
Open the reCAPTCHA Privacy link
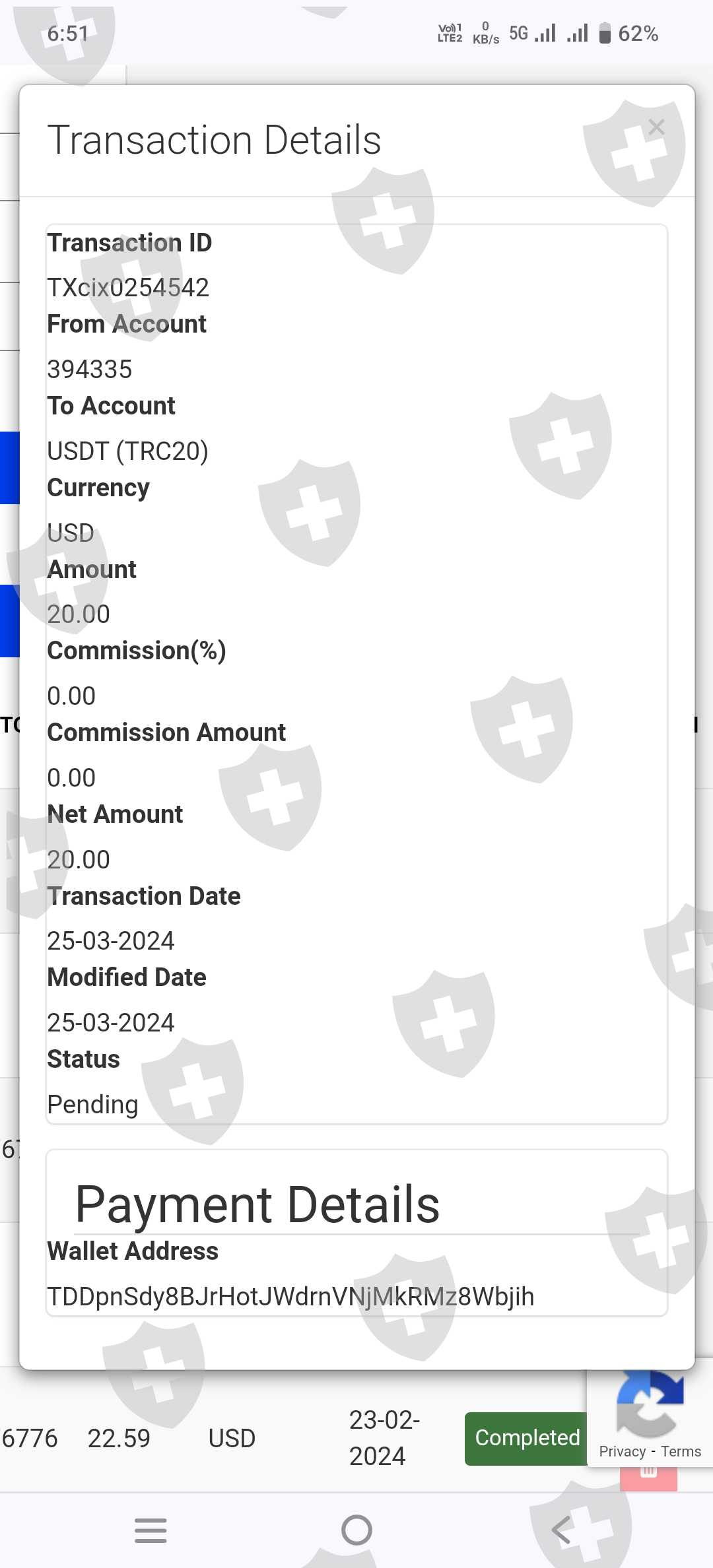click(x=622, y=1451)
